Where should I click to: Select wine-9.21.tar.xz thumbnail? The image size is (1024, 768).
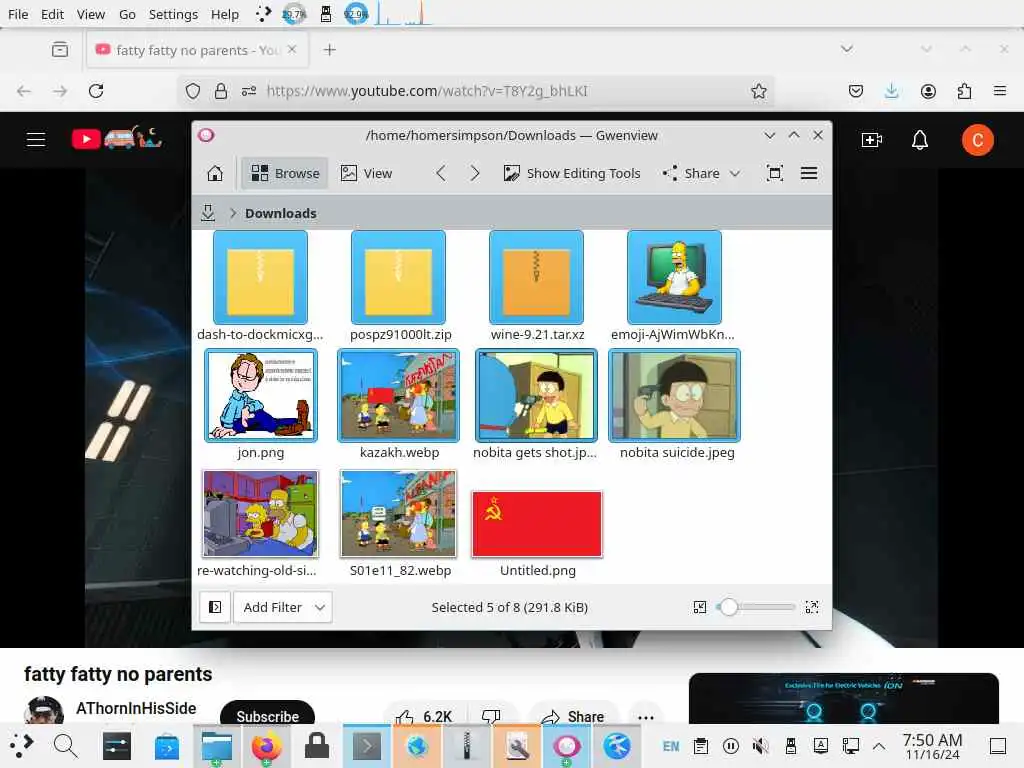click(536, 277)
